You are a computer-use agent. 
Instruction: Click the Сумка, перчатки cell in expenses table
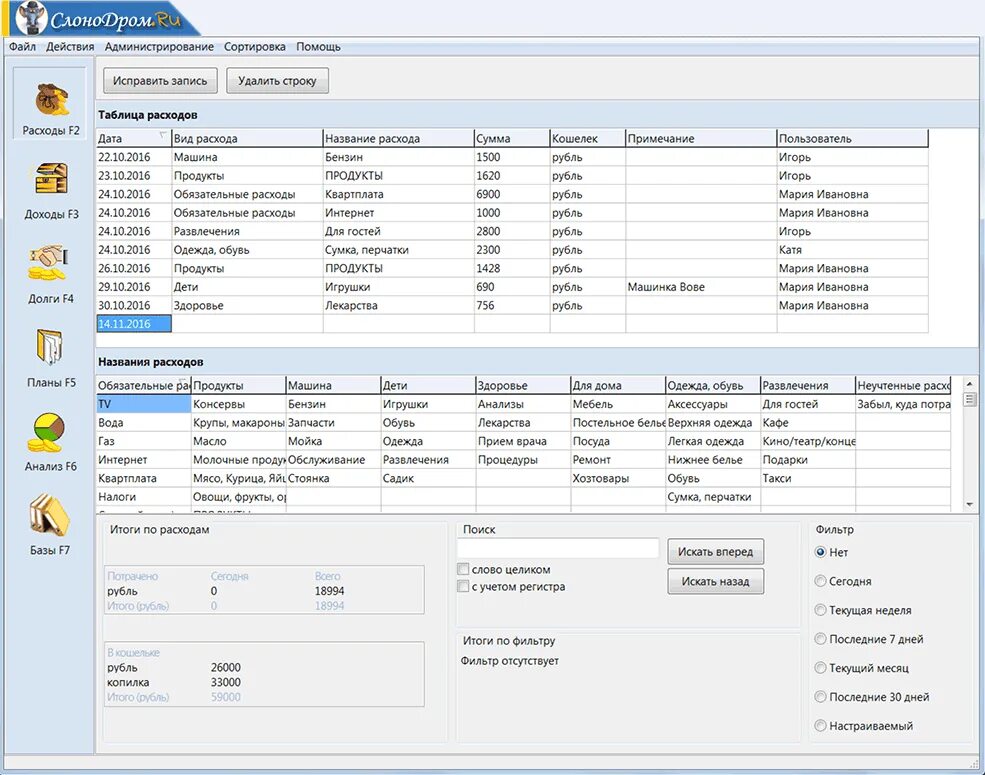(399, 249)
